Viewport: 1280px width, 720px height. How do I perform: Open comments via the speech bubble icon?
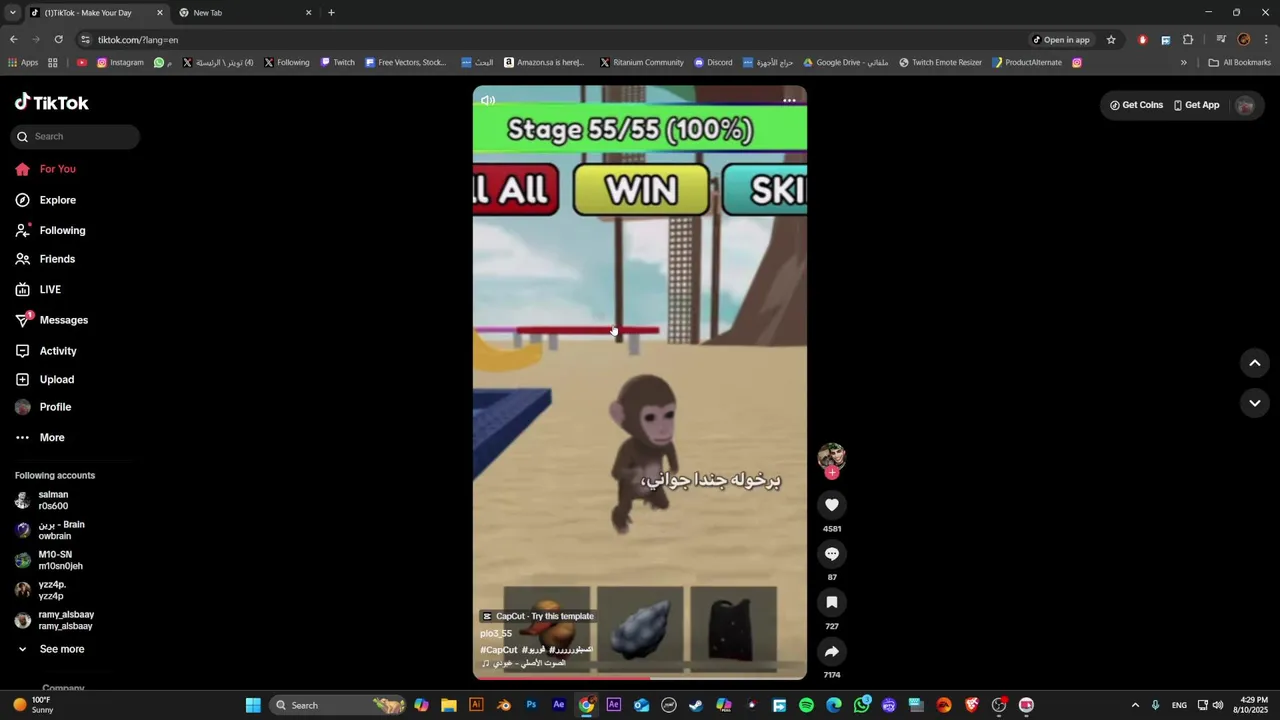click(831, 554)
